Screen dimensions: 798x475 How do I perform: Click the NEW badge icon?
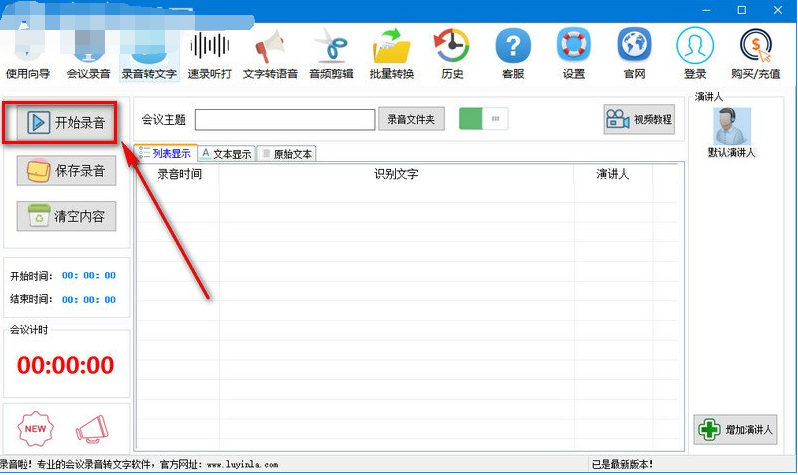coord(35,429)
